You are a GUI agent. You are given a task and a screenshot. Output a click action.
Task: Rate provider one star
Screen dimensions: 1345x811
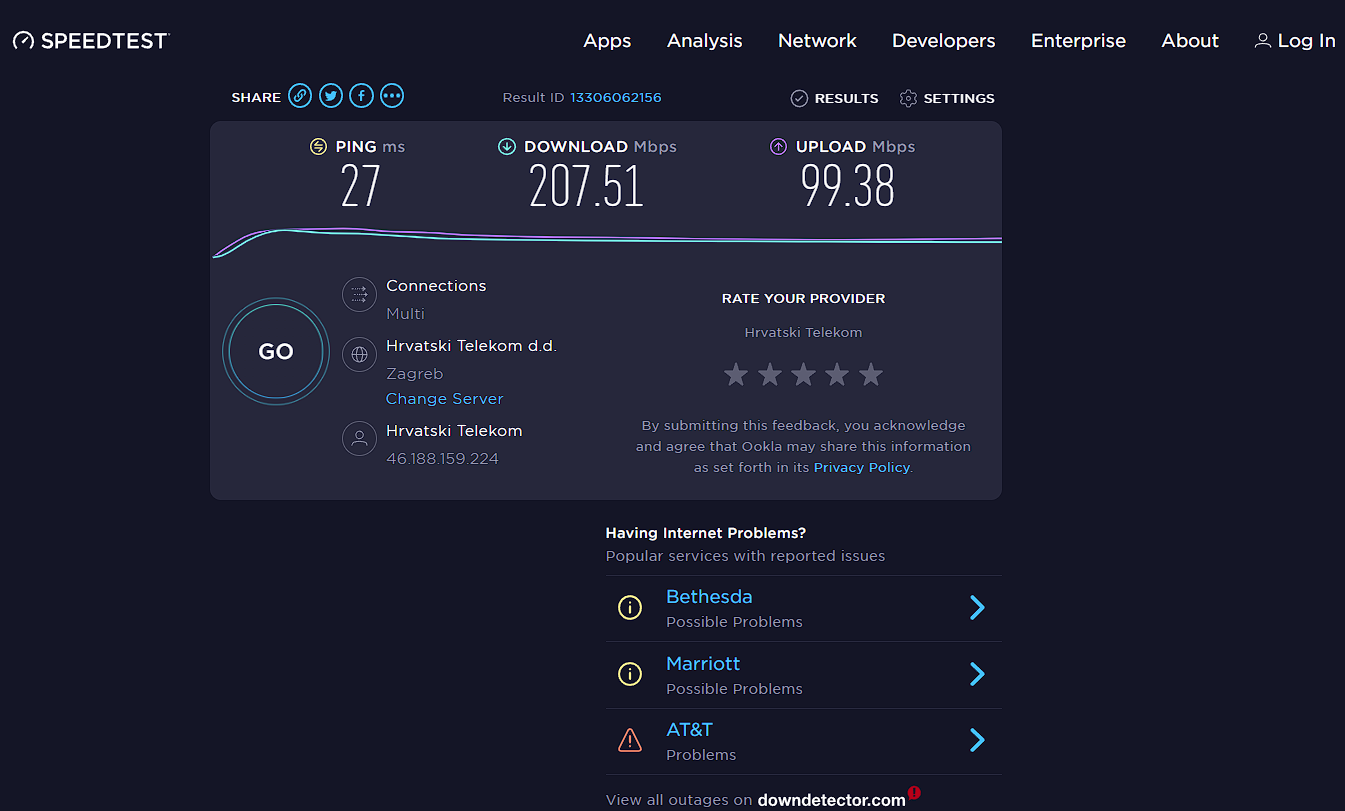736,375
